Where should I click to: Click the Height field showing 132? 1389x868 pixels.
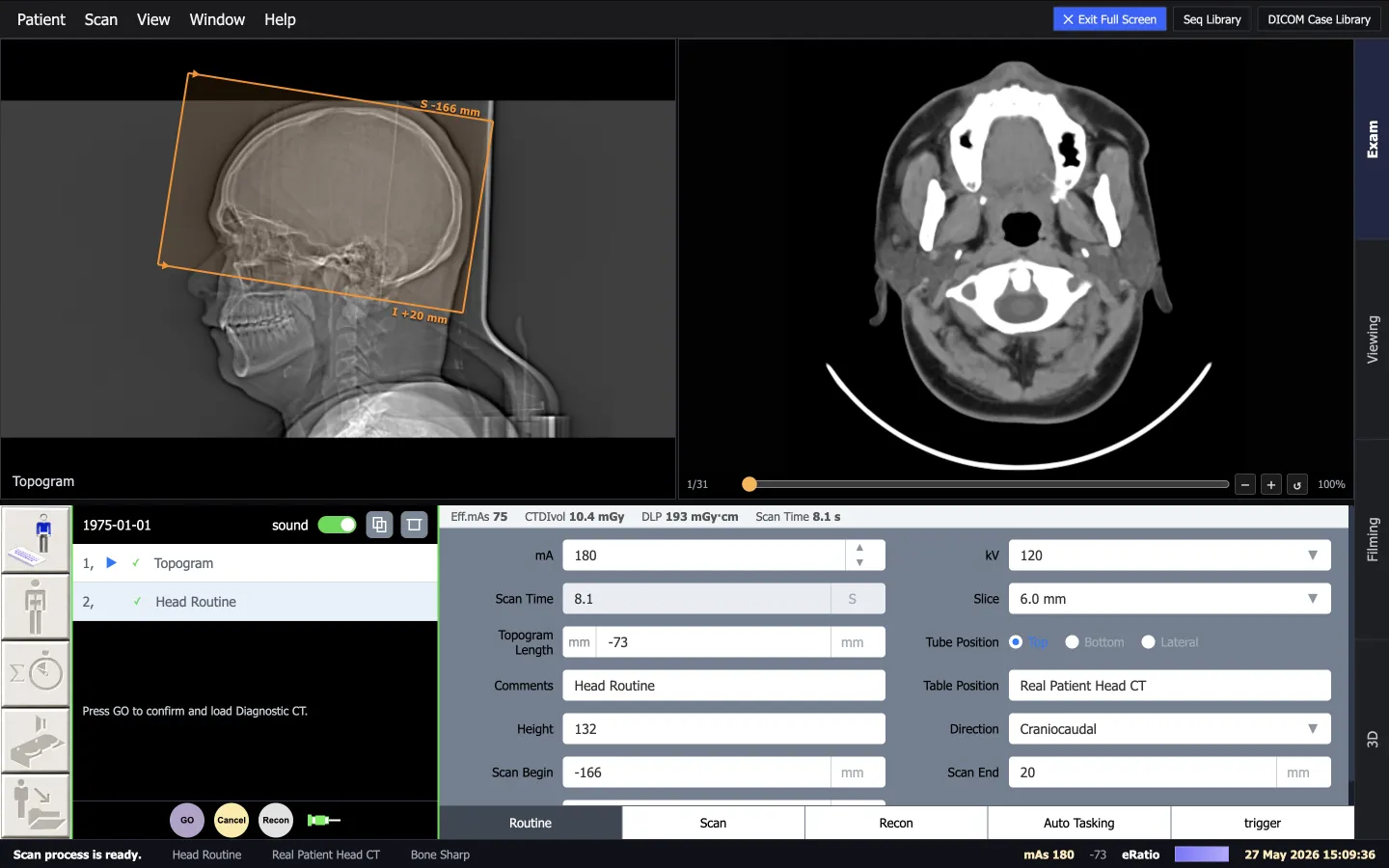[723, 729]
